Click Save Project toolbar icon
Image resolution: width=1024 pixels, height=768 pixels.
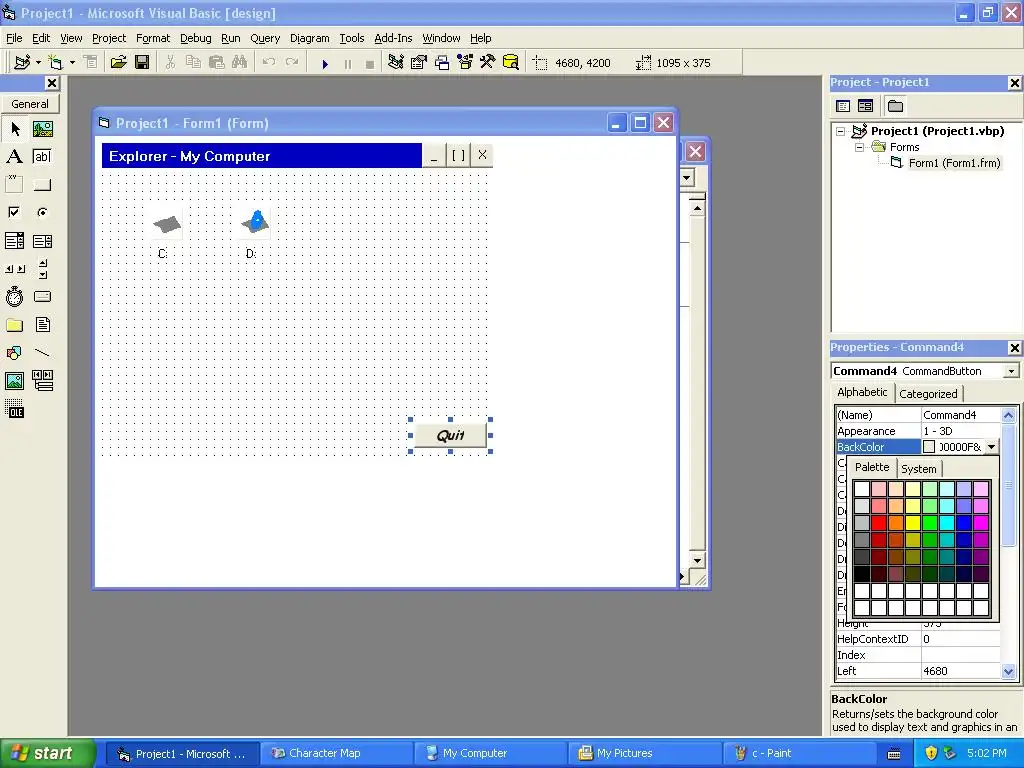click(x=142, y=63)
